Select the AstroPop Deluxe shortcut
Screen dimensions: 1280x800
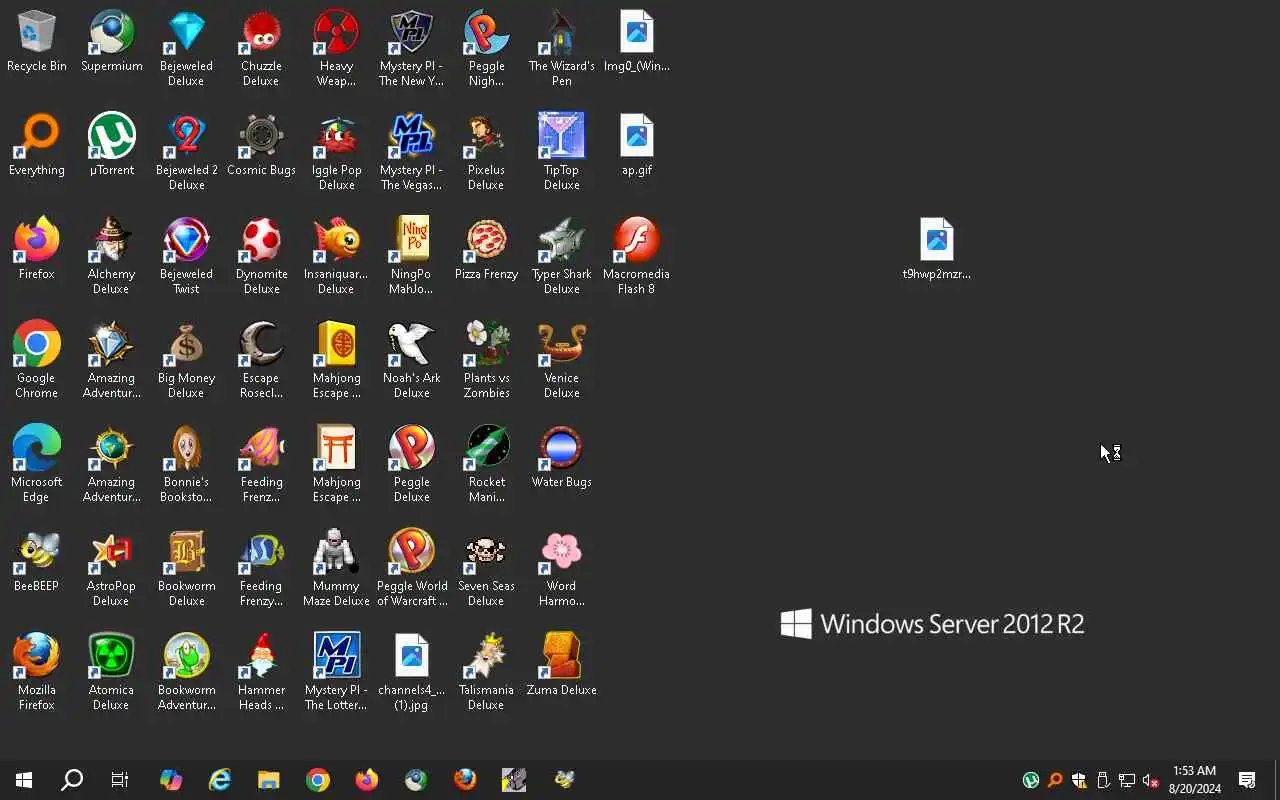tap(111, 569)
